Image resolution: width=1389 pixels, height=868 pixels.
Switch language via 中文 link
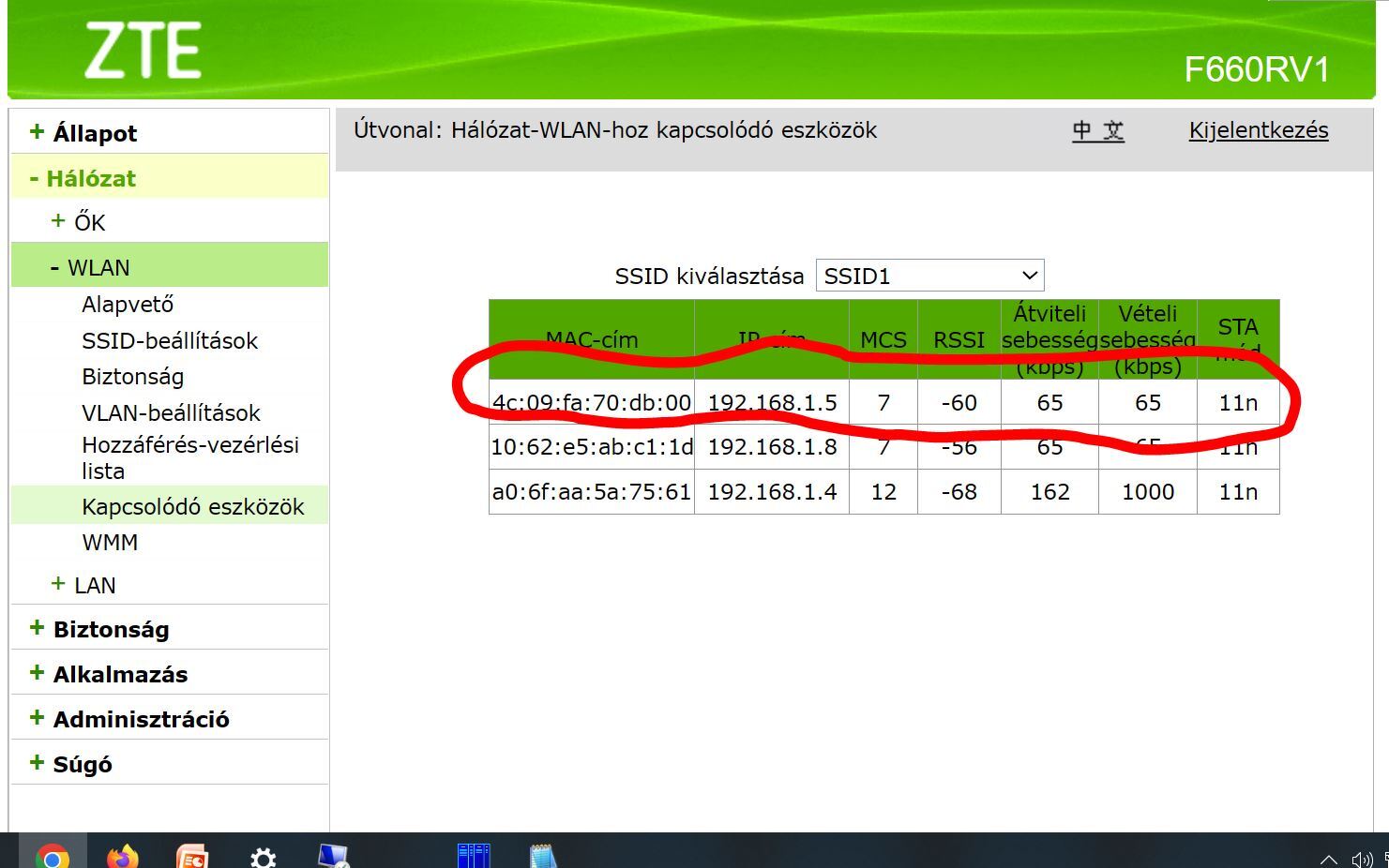1098,130
